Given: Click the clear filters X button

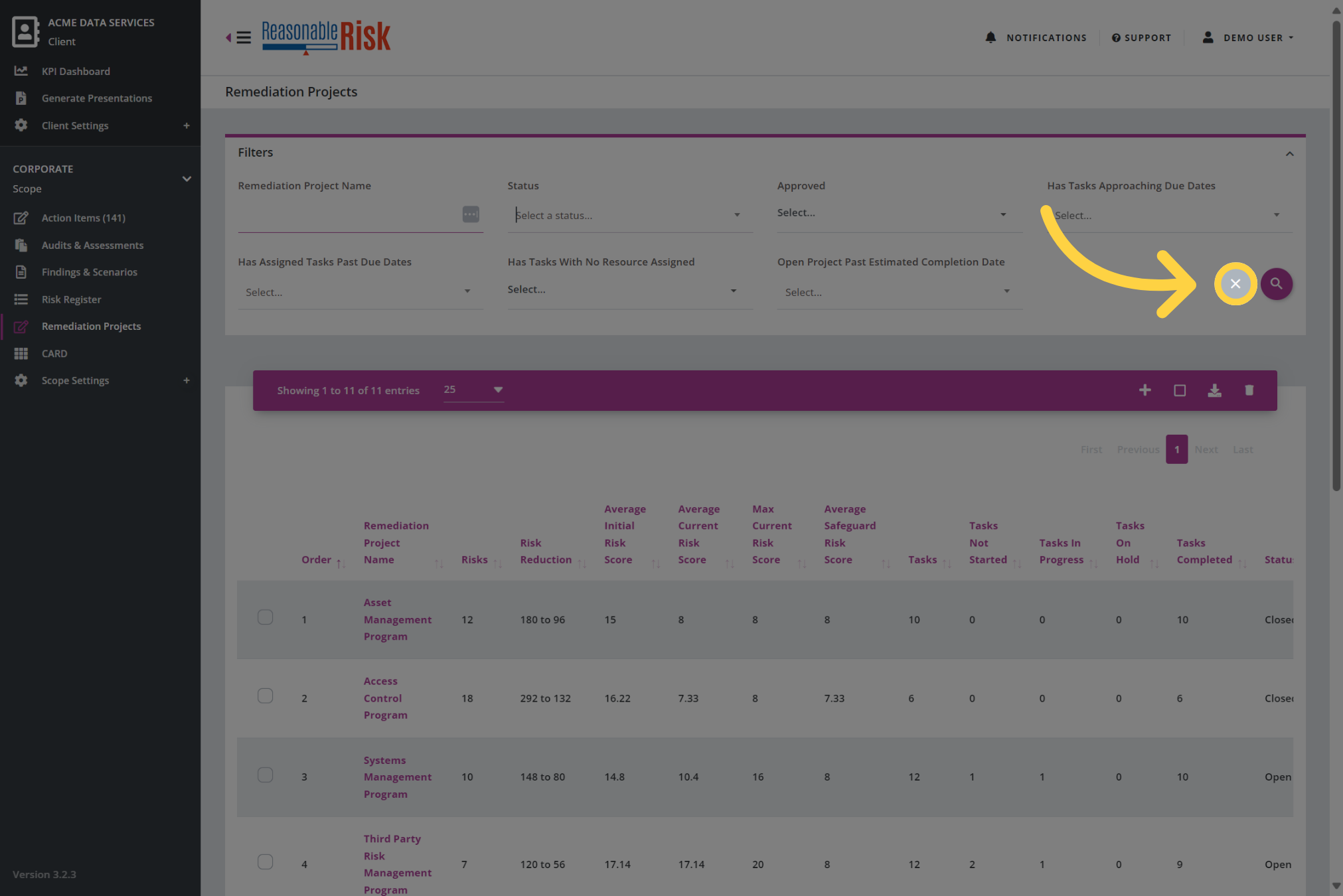Looking at the screenshot, I should (x=1235, y=284).
